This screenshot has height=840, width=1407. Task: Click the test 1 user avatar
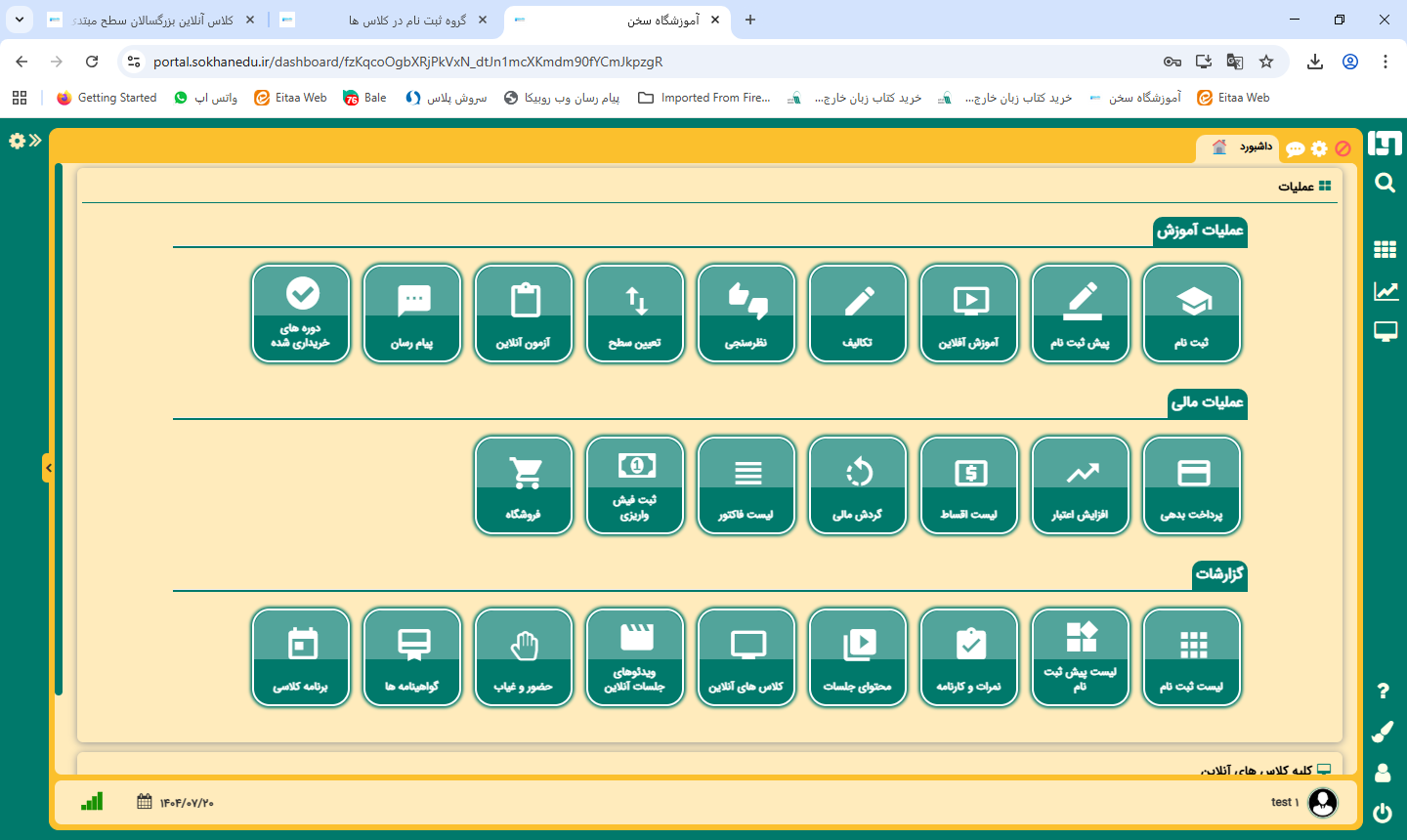[1322, 802]
